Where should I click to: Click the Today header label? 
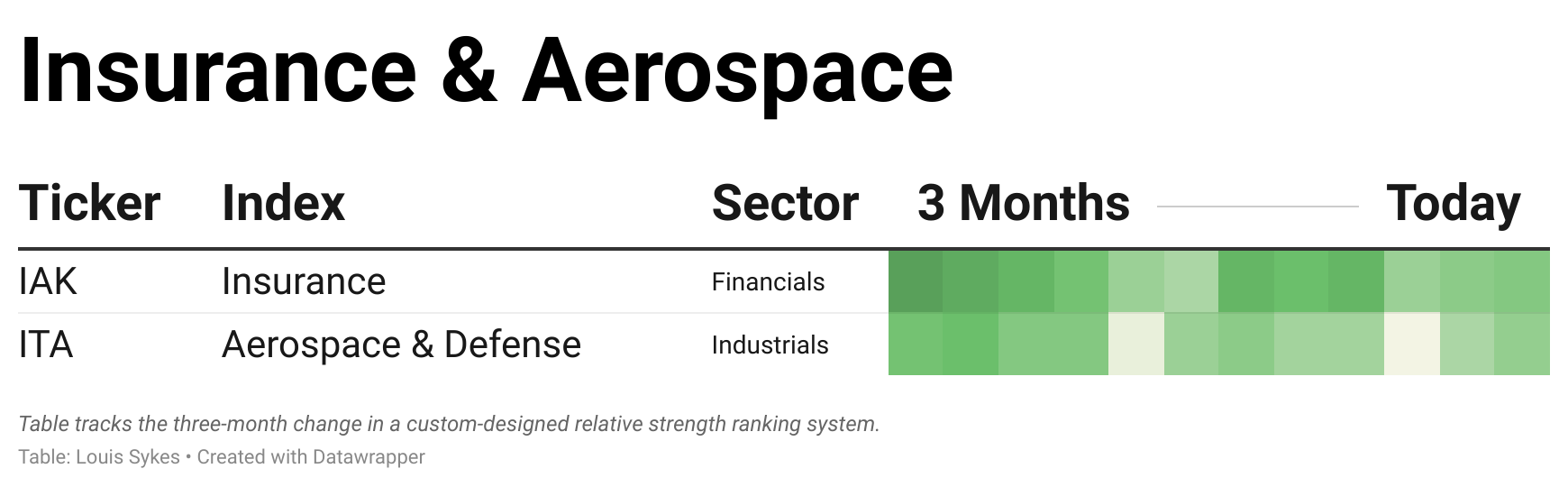[1453, 203]
